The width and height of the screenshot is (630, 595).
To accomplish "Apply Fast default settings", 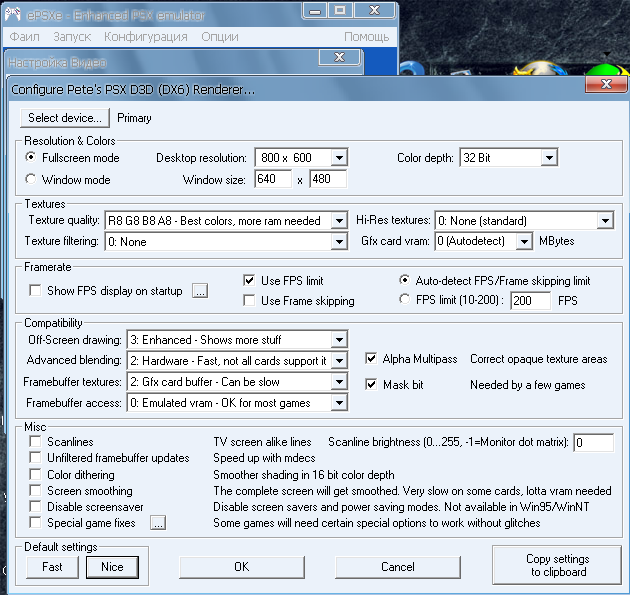I will coord(52,567).
